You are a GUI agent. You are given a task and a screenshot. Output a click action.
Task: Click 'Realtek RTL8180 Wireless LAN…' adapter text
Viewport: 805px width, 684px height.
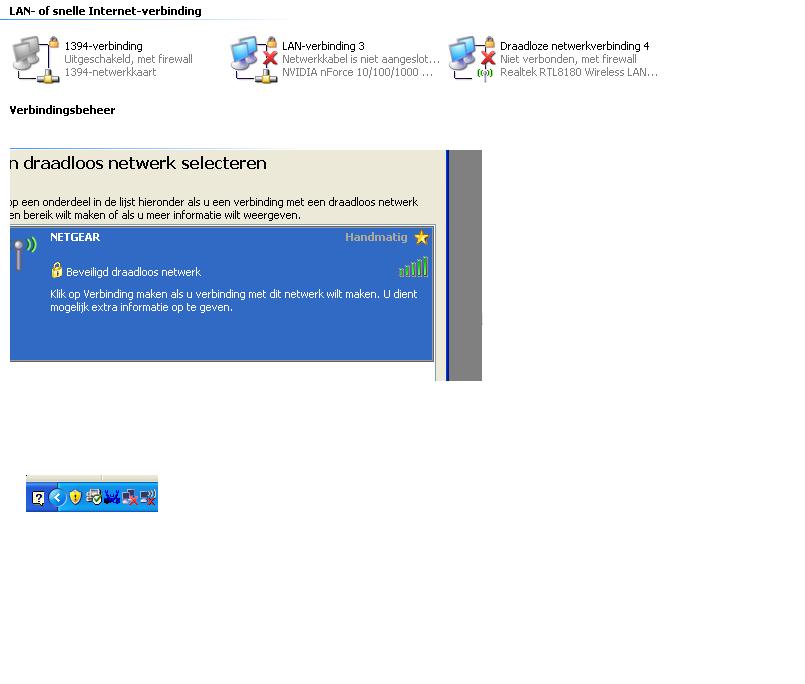pos(579,72)
